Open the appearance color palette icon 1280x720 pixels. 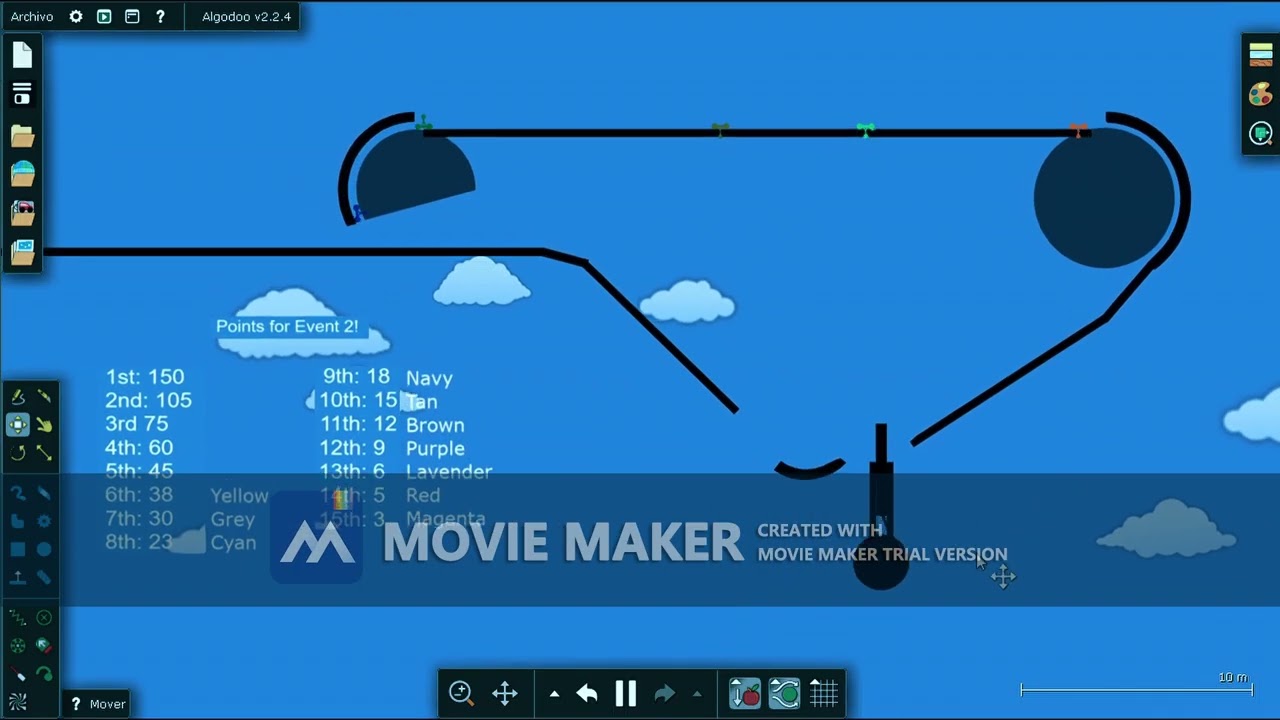[x=1261, y=94]
